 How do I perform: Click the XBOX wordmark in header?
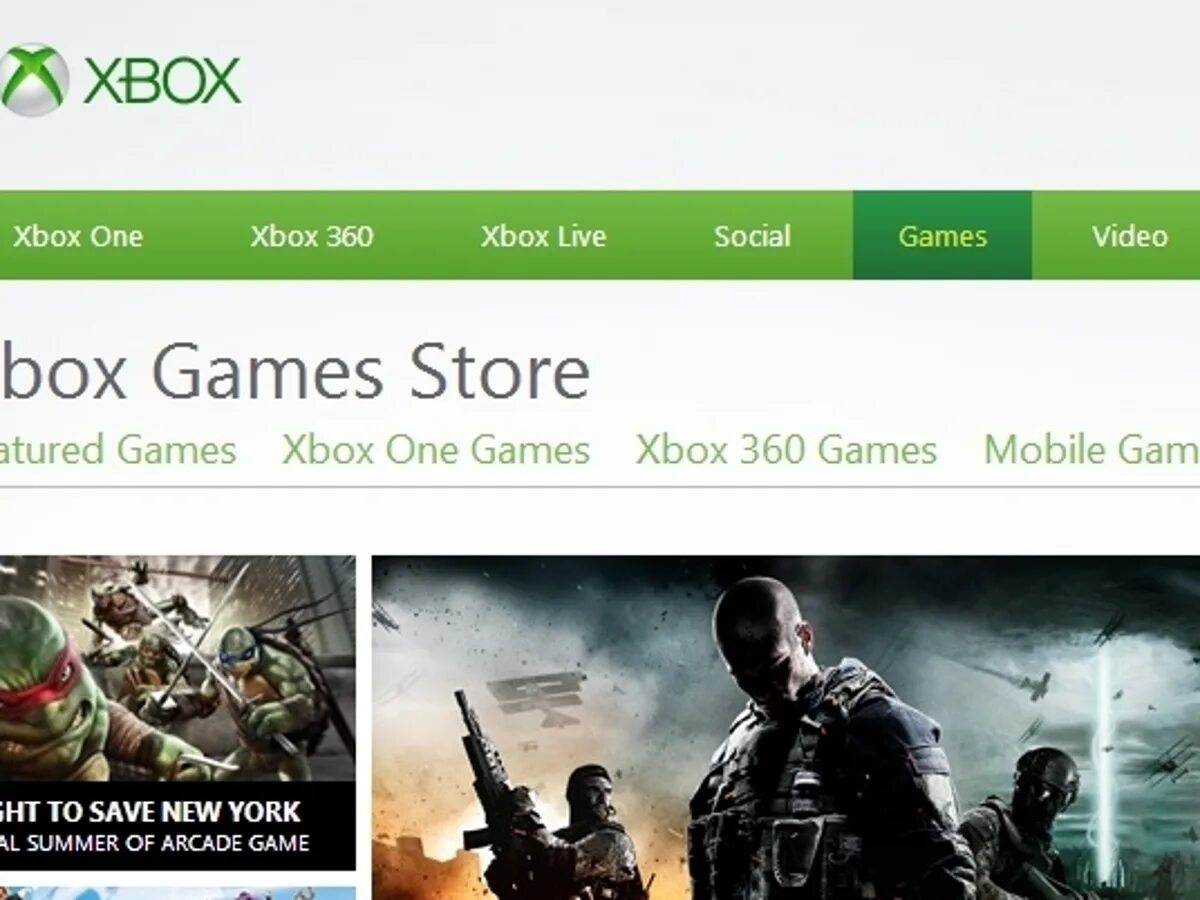162,81
